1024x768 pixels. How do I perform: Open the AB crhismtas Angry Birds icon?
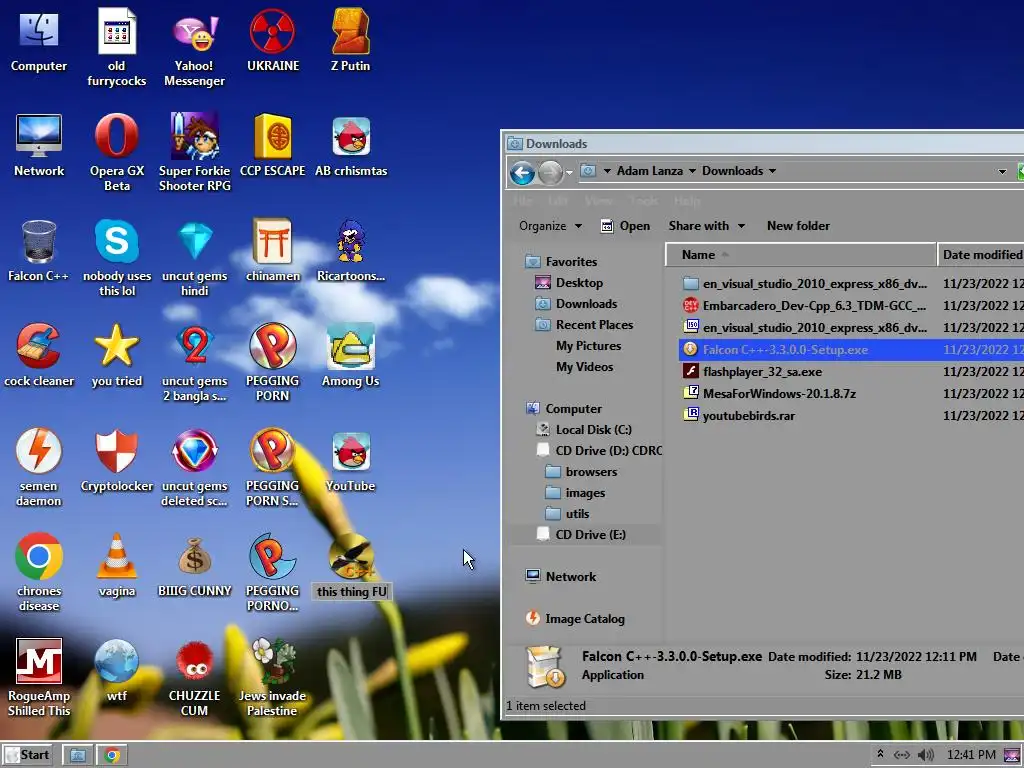click(x=351, y=145)
